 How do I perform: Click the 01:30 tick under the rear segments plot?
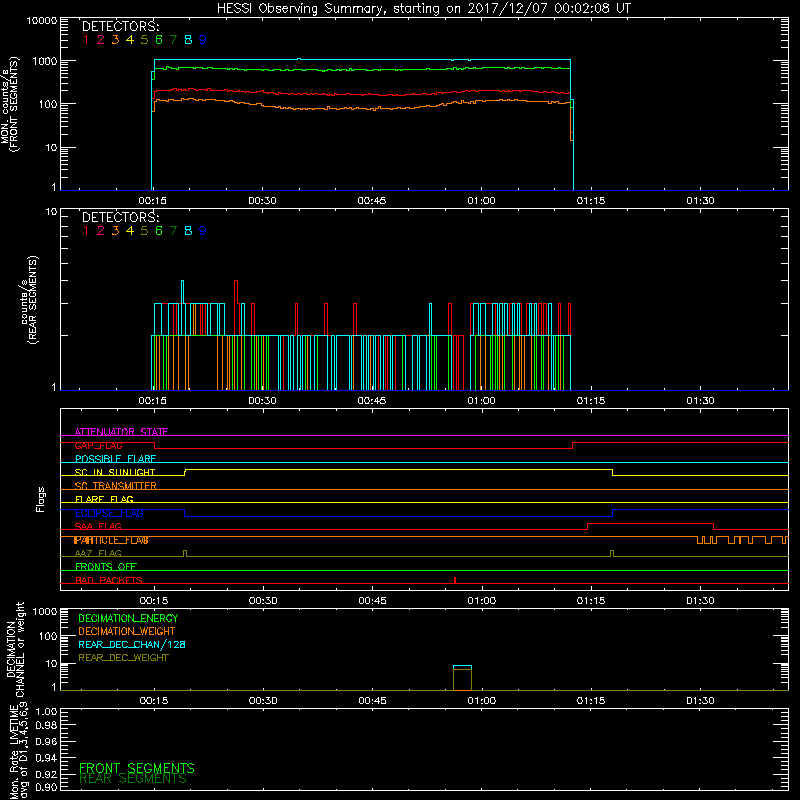click(701, 401)
